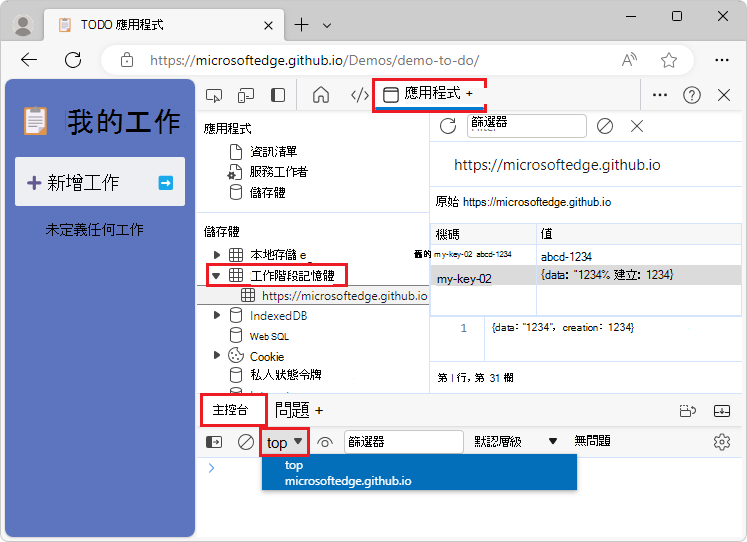Toggle console sidebar icon
The height and width of the screenshot is (542, 747).
pos(214,442)
